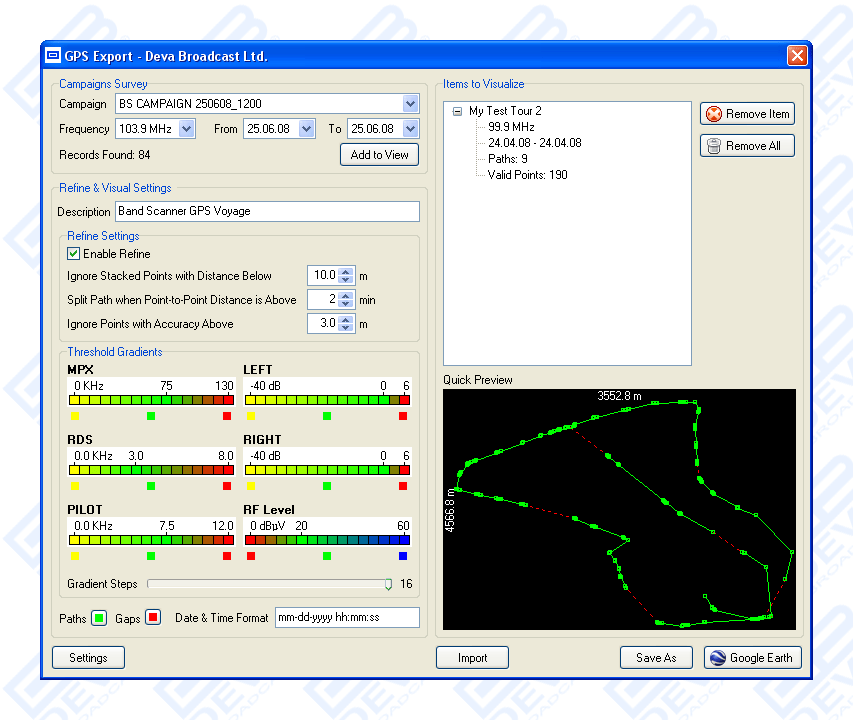This screenshot has width=853, height=720.
Task: Click Remove All trash button
Action: 747,146
